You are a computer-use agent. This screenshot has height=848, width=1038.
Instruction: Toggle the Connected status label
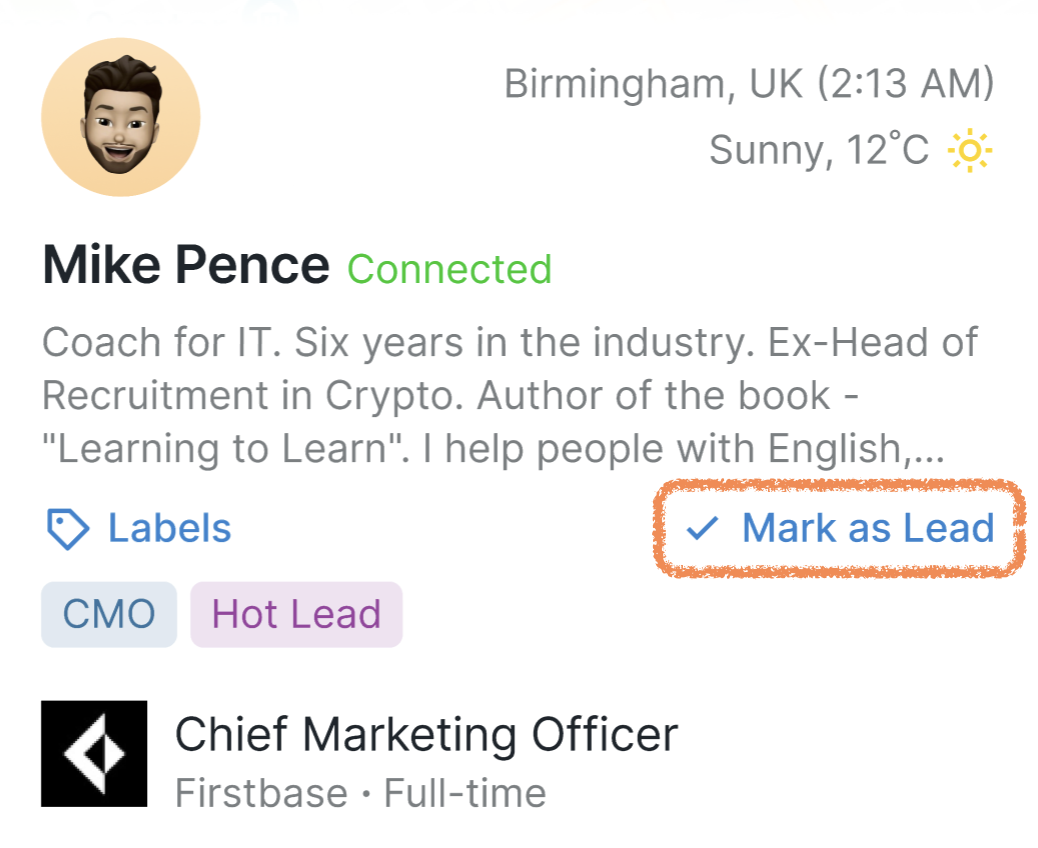click(448, 268)
